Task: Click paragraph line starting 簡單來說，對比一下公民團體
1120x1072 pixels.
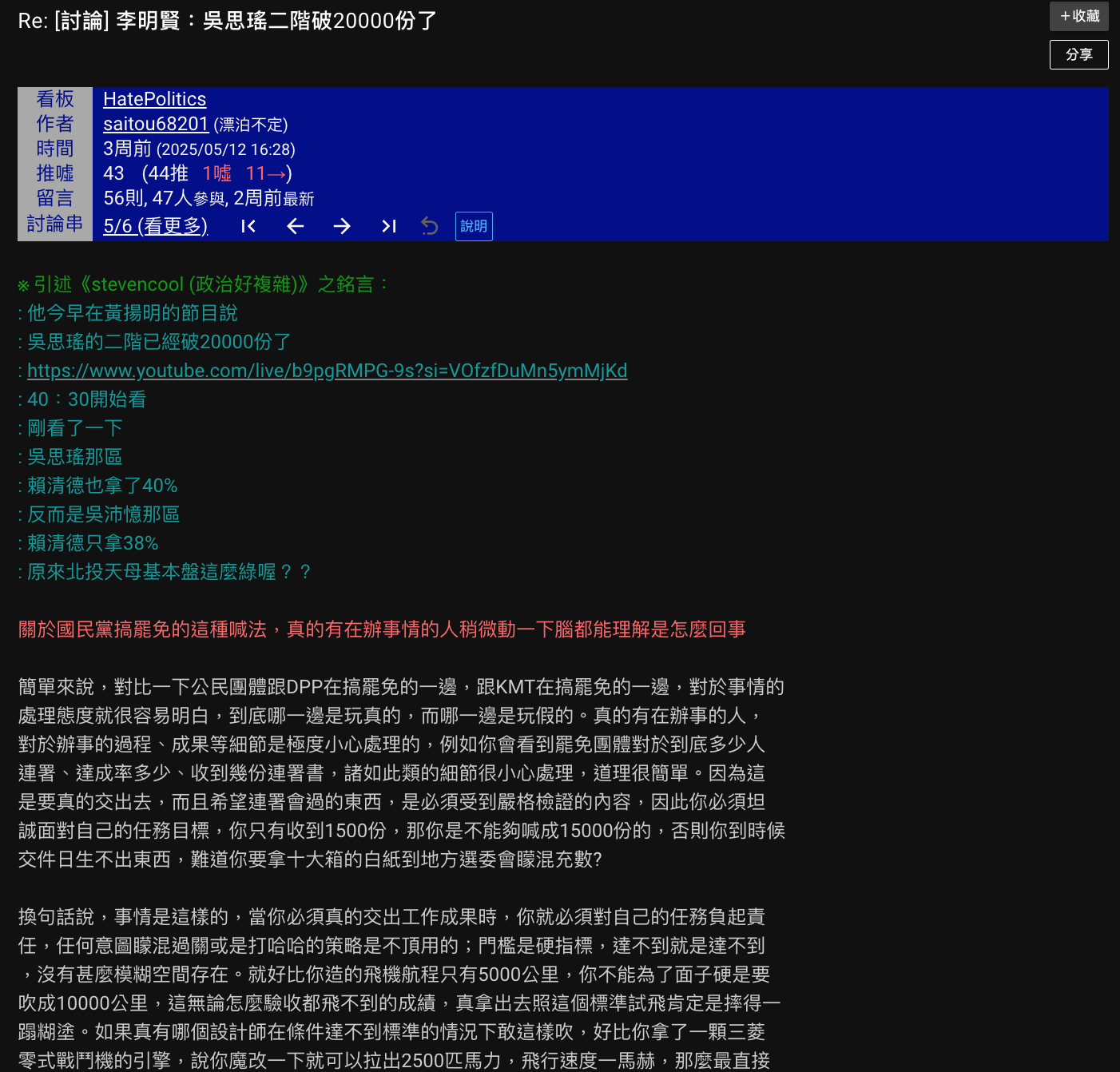Action: (x=401, y=687)
